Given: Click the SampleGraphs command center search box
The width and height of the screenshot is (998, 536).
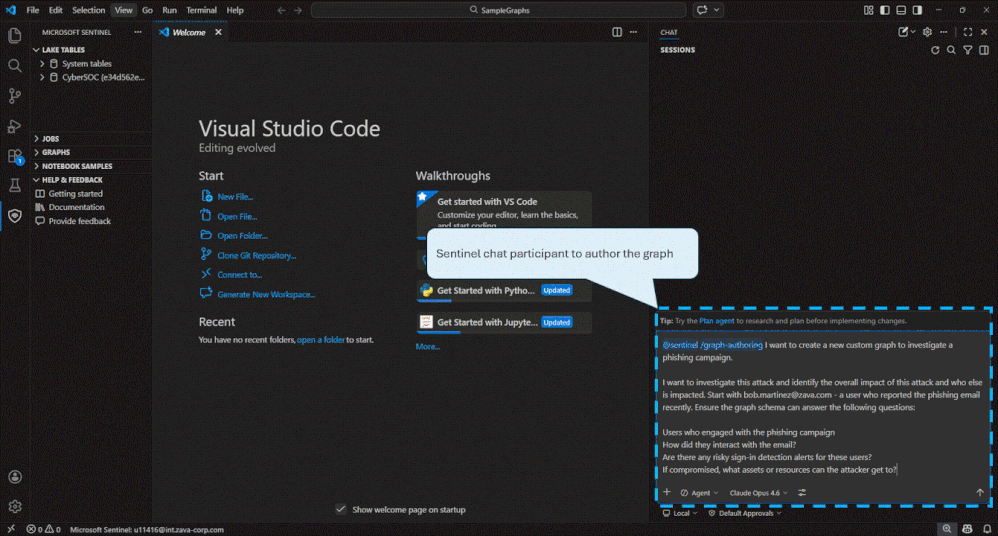Looking at the screenshot, I should tap(498, 10).
